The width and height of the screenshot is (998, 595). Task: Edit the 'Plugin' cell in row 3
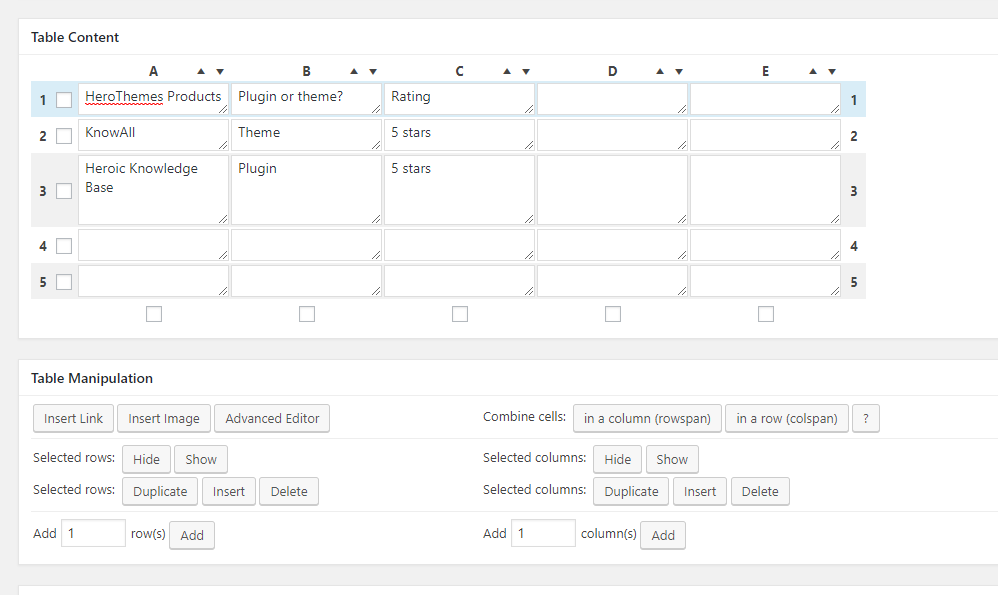[x=306, y=190]
